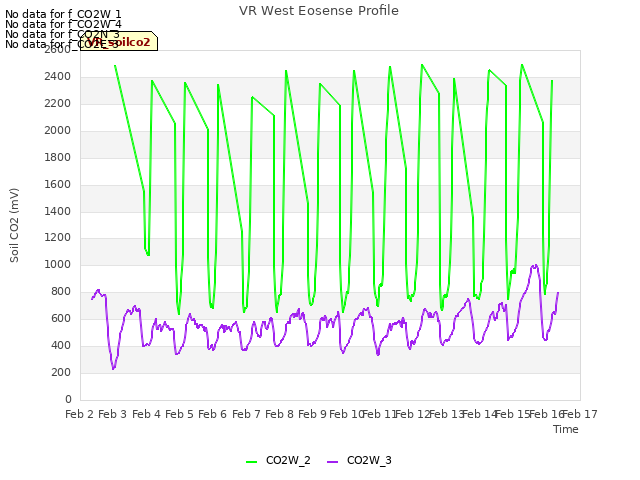This screenshot has width=640, height=480.
Task: Click the 2400 y-axis tick label
Action: (58, 77)
